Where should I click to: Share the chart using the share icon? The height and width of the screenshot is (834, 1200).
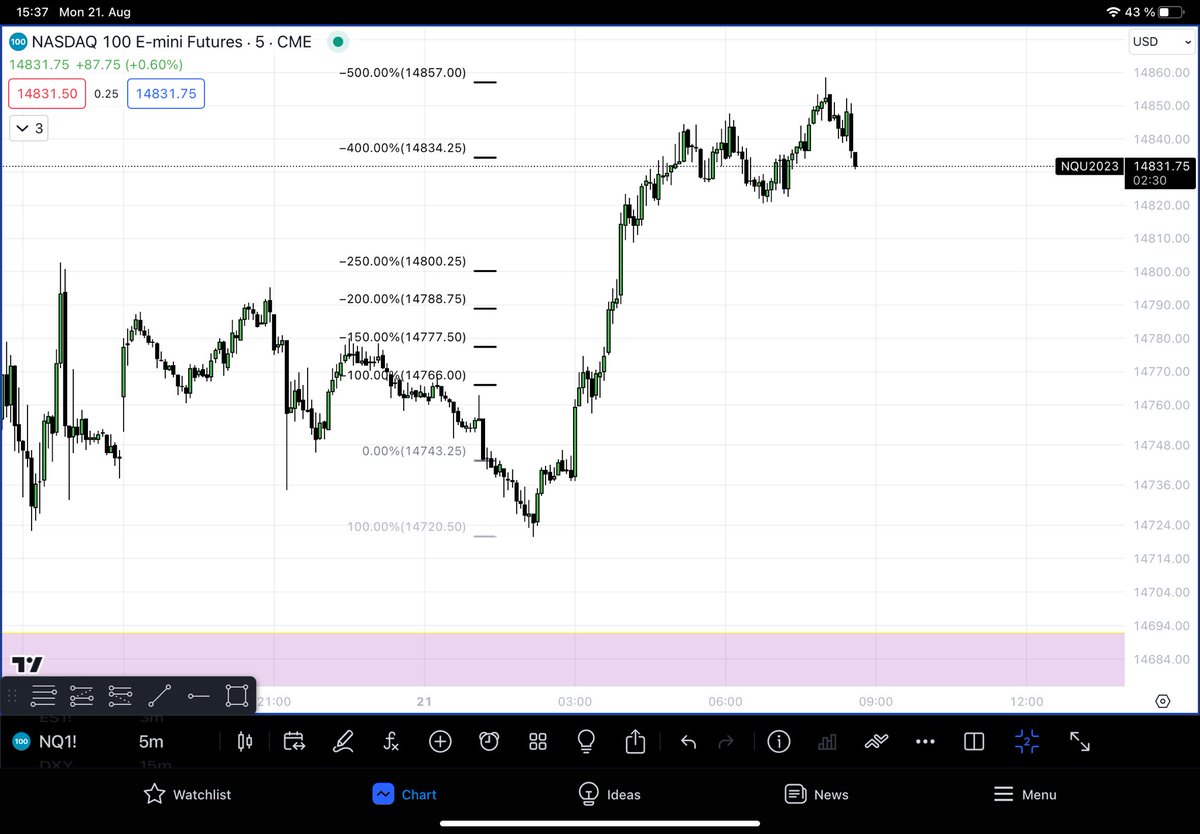635,741
